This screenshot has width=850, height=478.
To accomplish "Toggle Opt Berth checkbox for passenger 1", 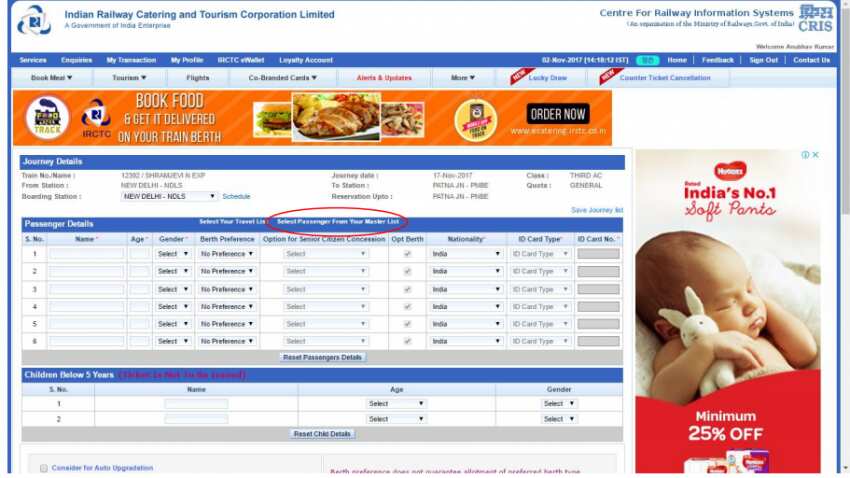I will tap(408, 254).
